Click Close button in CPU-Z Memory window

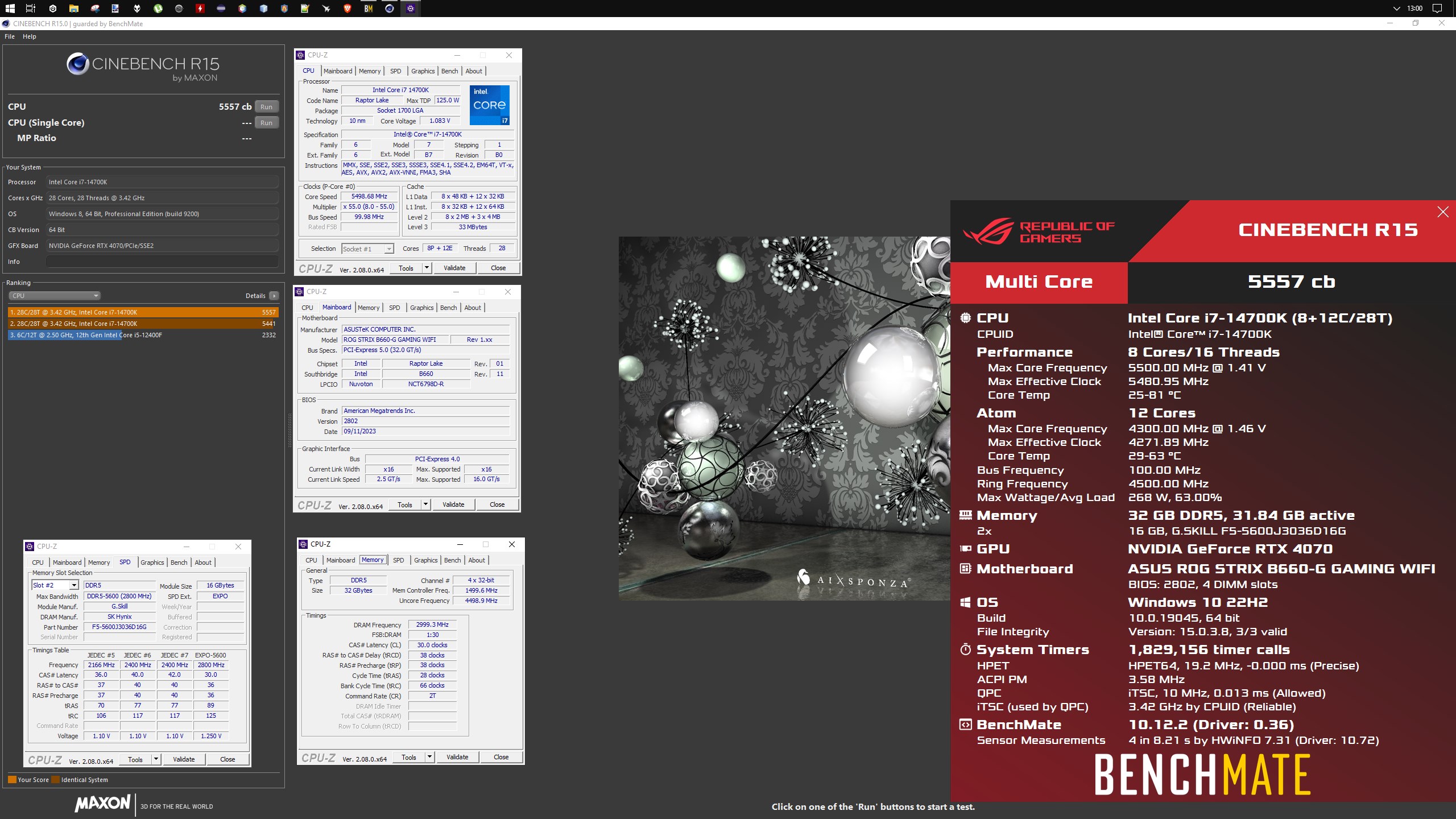[501, 757]
